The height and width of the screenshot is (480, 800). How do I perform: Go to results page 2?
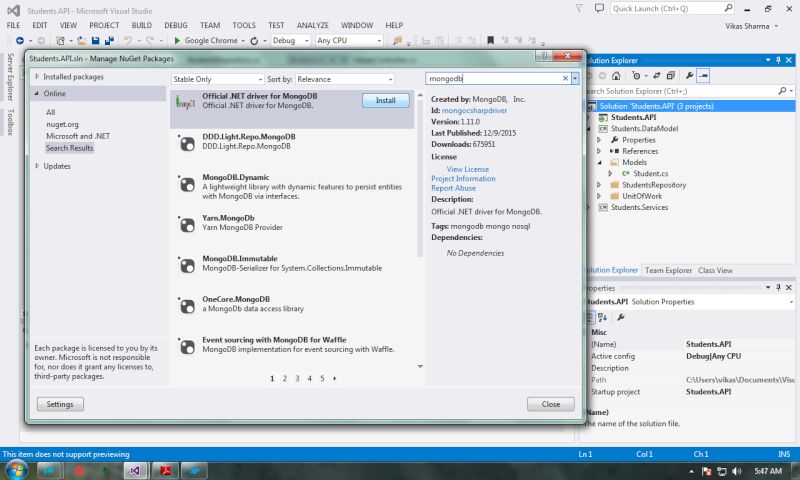[285, 378]
